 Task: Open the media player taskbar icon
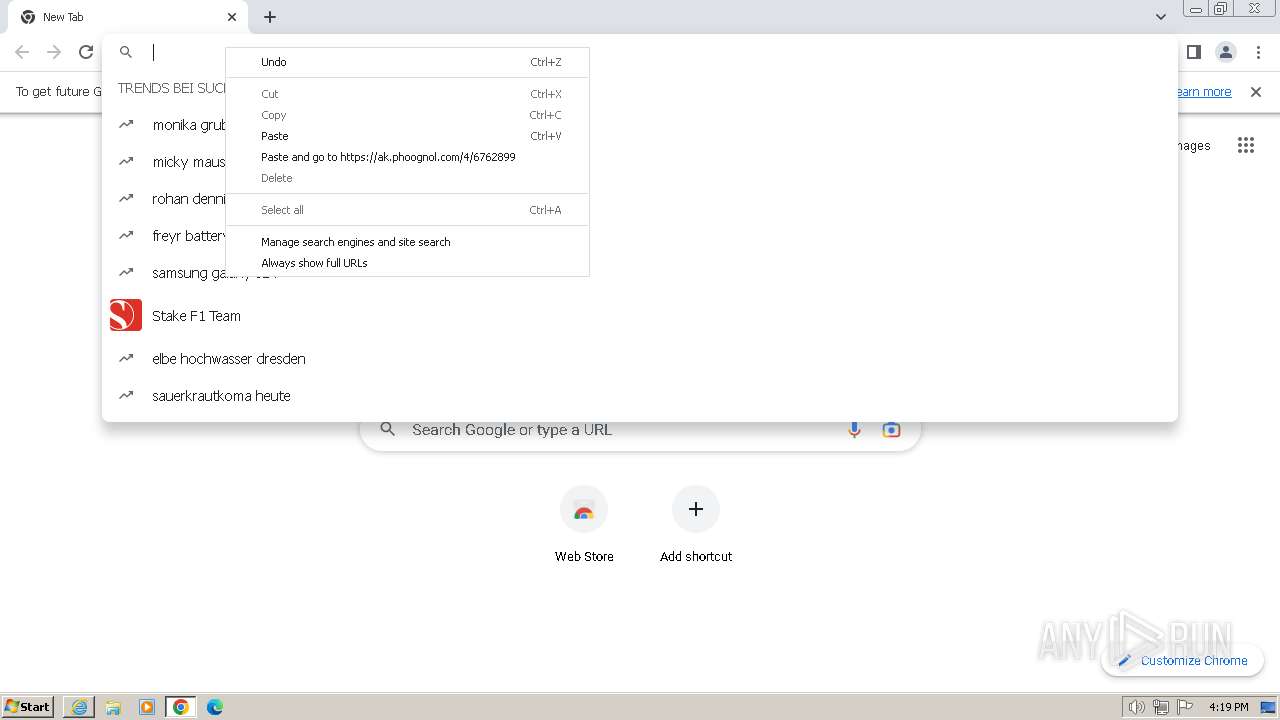click(147, 707)
